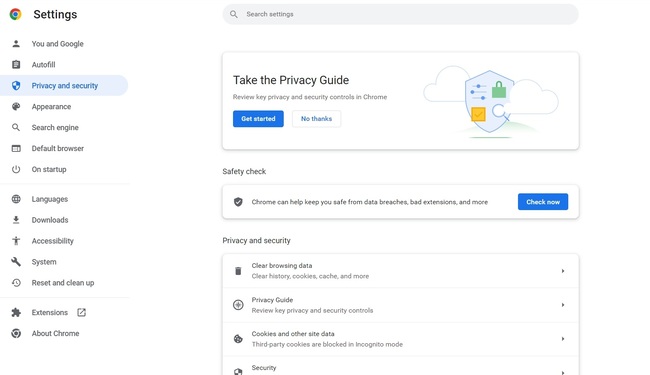Click the shield checkmark icon in Safety check
This screenshot has width=650, height=375.
[238, 202]
